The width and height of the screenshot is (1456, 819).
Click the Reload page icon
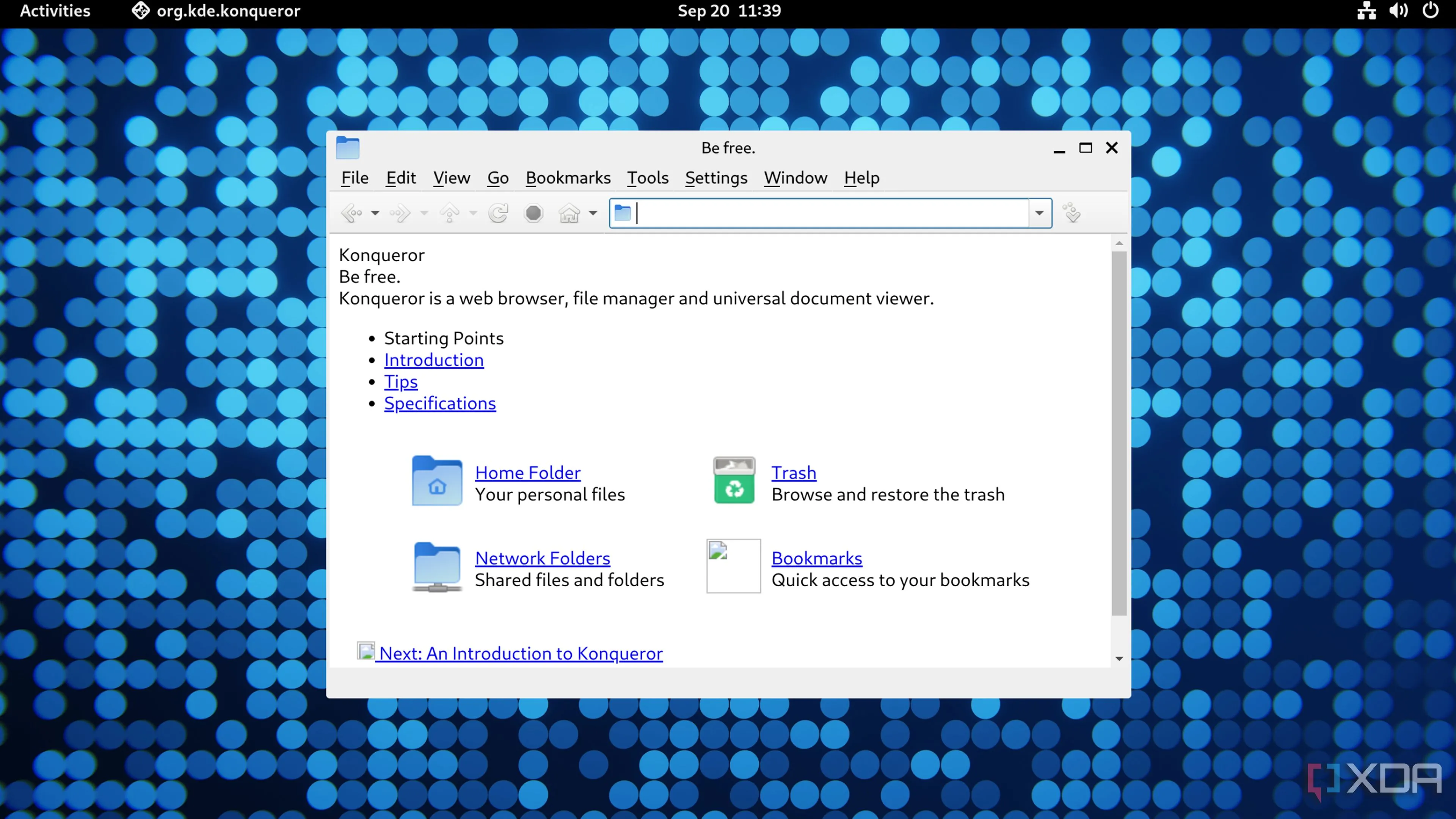(498, 213)
